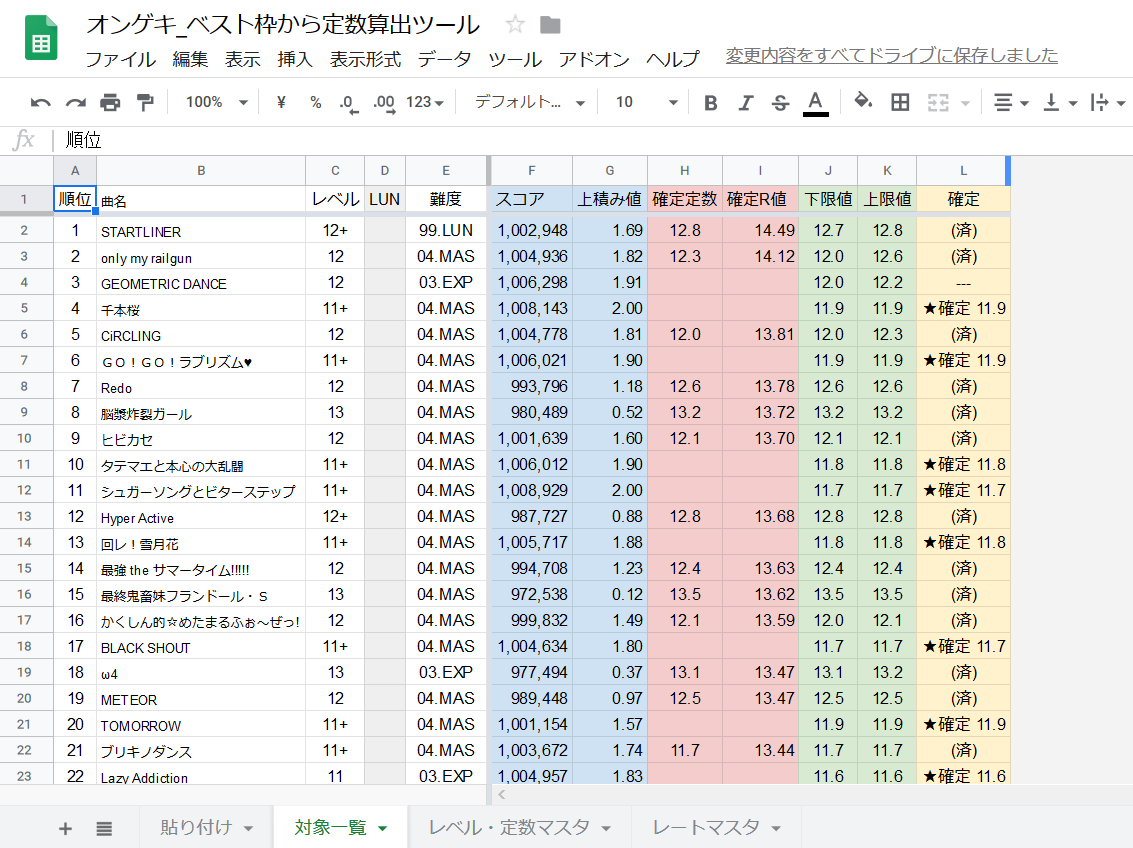
Task: Open the アドオン menu
Action: pyautogui.click(x=593, y=59)
